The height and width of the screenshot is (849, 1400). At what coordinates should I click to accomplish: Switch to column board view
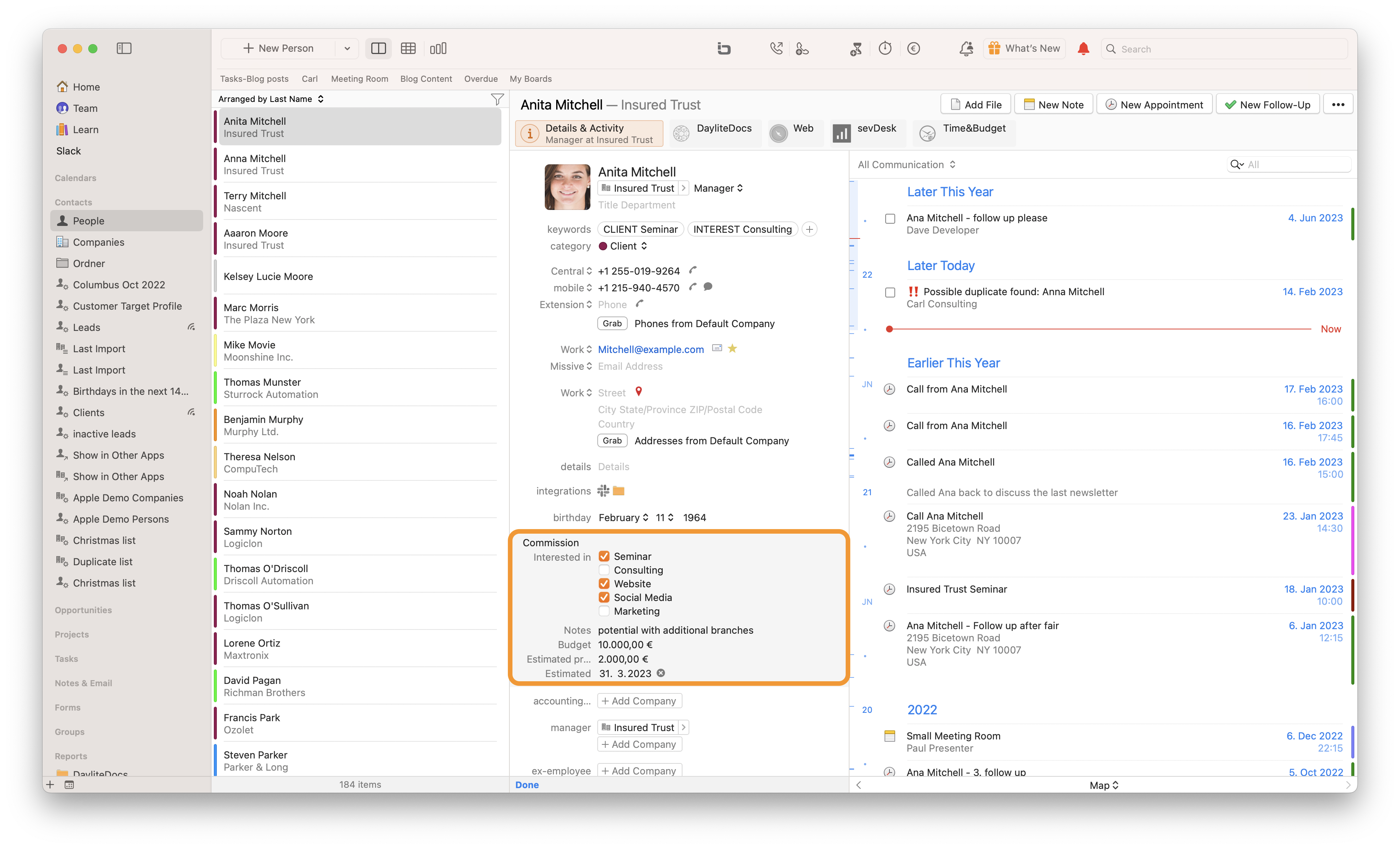(438, 48)
